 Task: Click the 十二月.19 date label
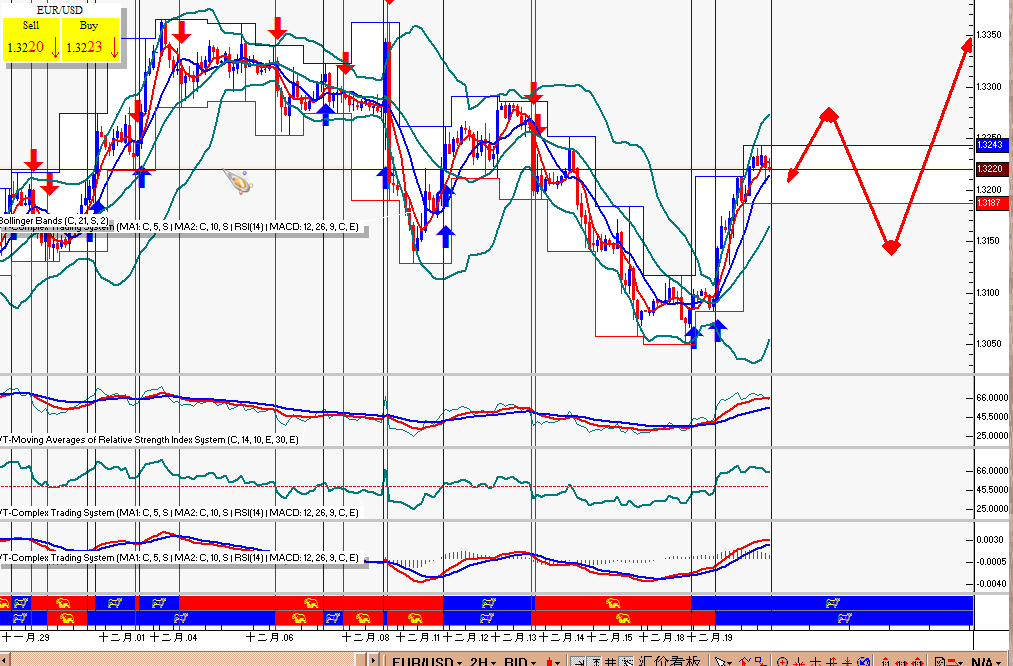[709, 638]
